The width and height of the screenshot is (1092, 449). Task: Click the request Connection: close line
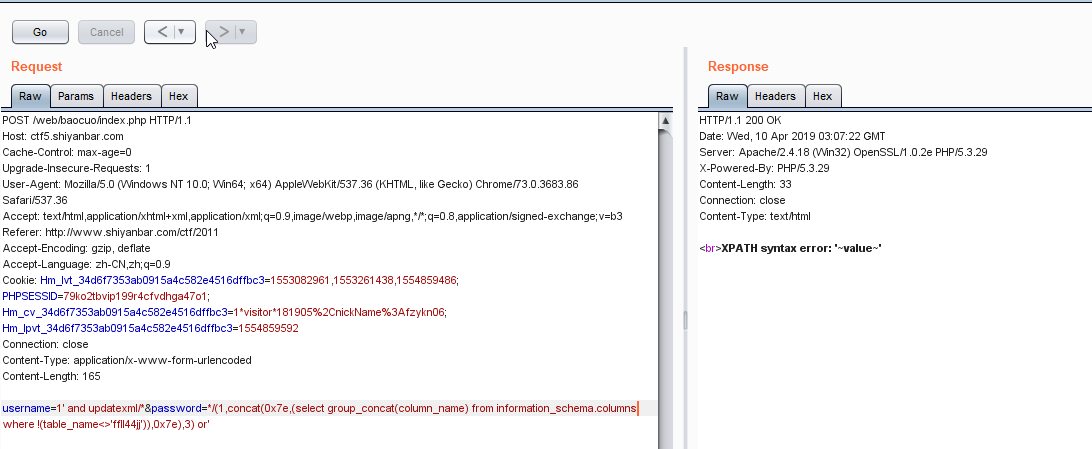pyautogui.click(x=45, y=345)
